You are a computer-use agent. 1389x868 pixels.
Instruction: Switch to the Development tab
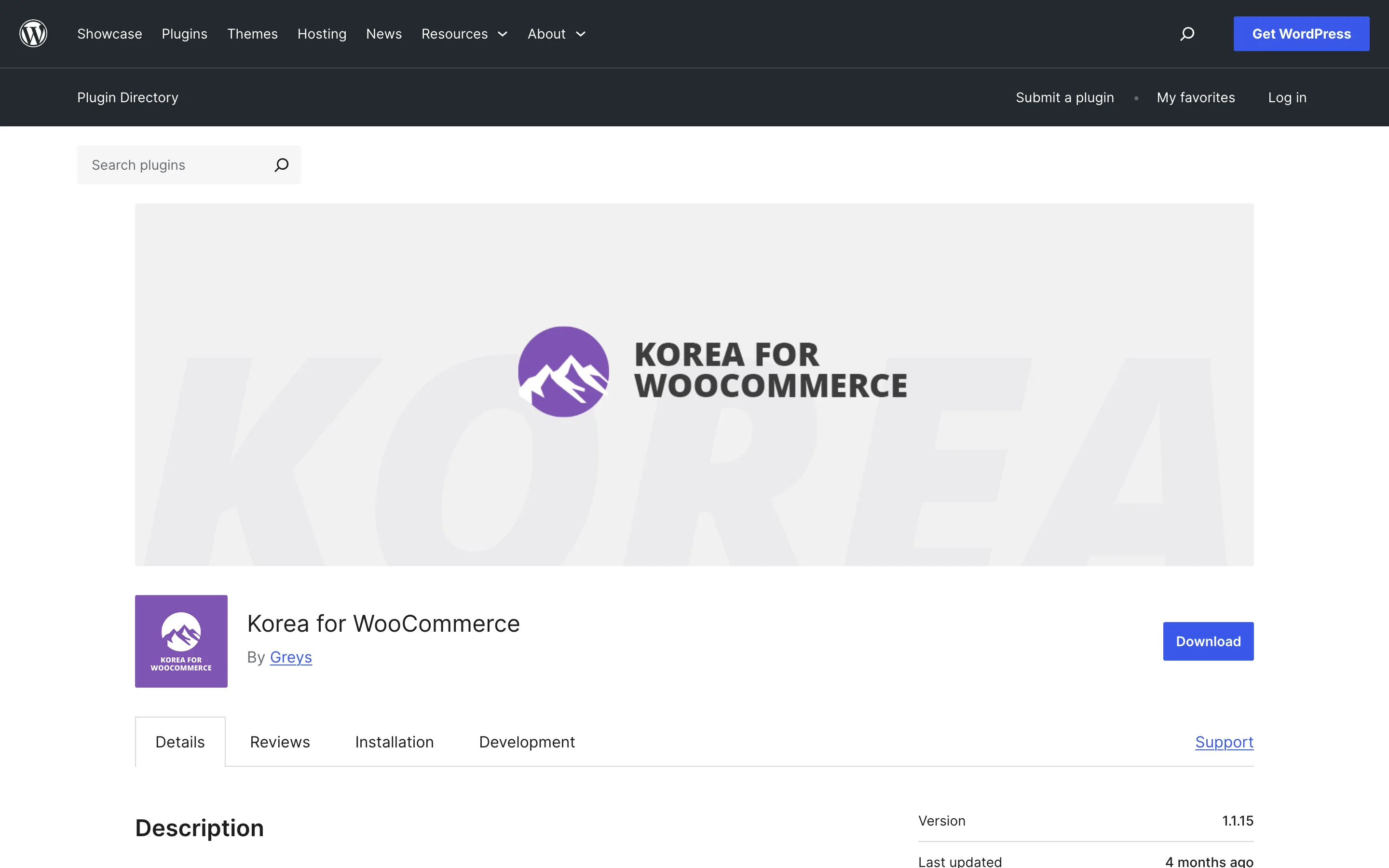click(527, 742)
